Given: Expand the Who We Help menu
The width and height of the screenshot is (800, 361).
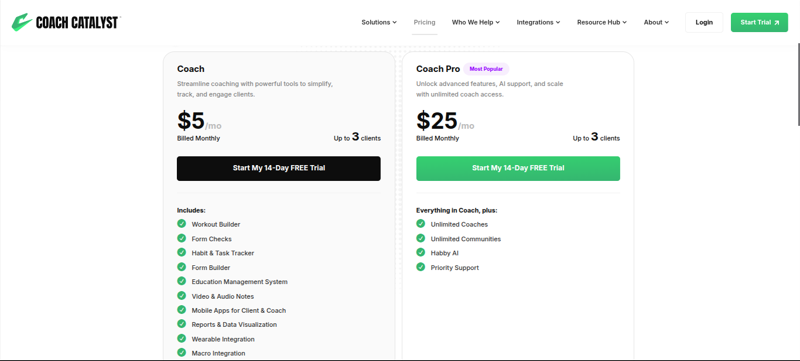Looking at the screenshot, I should pyautogui.click(x=476, y=22).
